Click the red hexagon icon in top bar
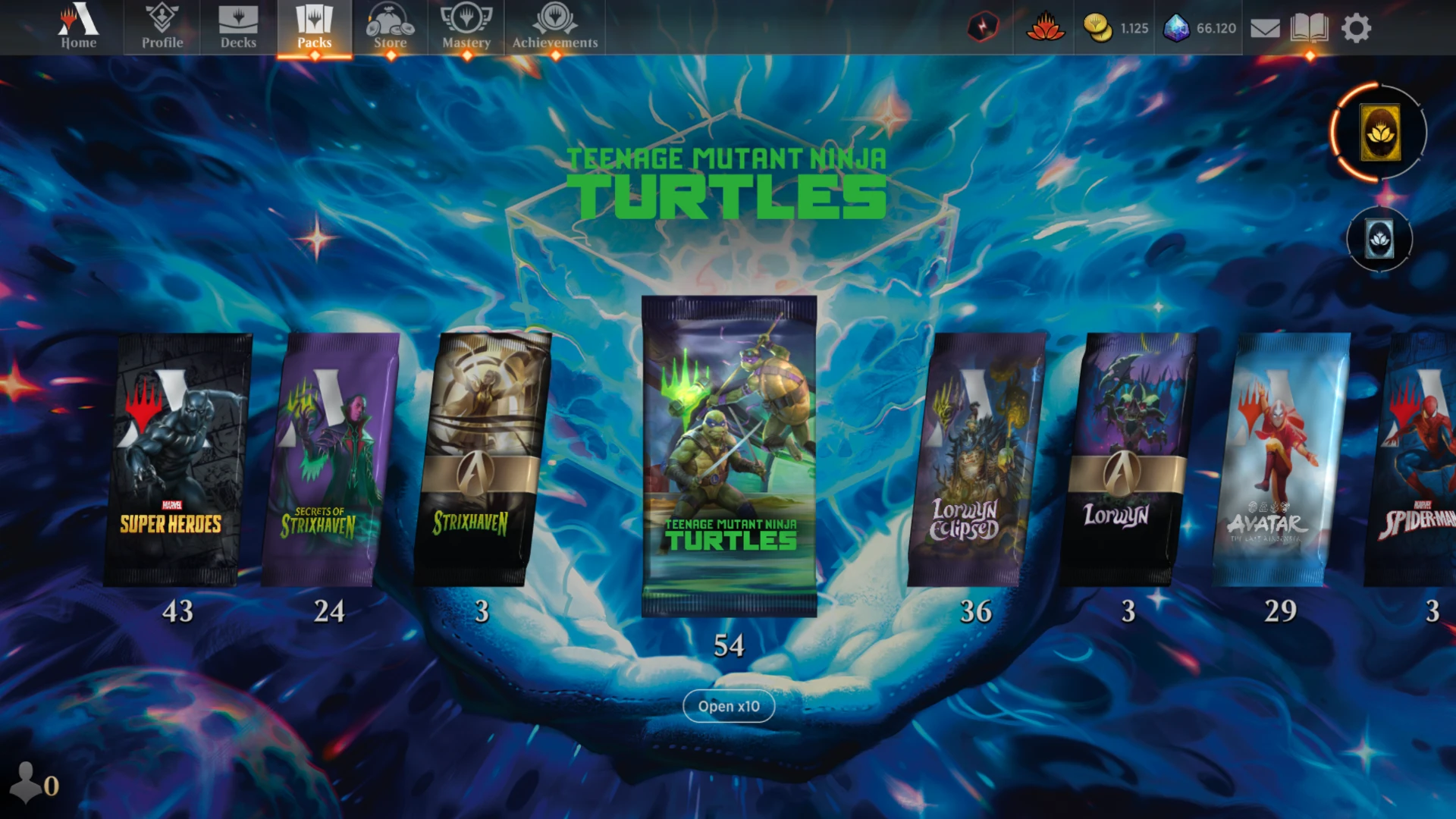Viewport: 1456px width, 819px height. tap(983, 27)
